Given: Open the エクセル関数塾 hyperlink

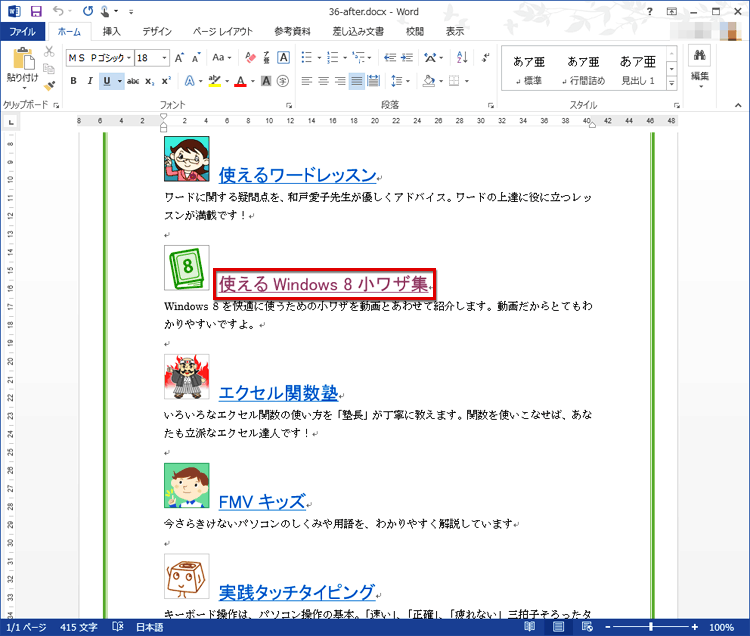Looking at the screenshot, I should pos(278,393).
